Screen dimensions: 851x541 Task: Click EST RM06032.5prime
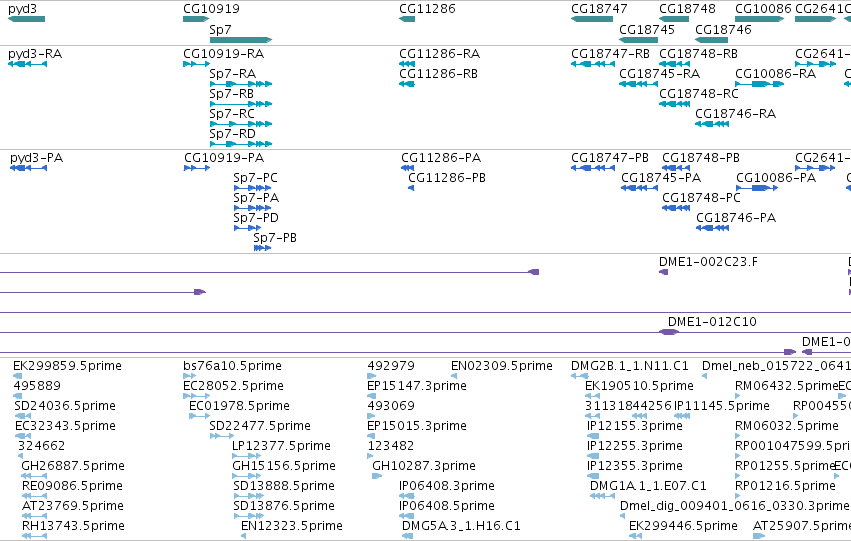(x=738, y=436)
